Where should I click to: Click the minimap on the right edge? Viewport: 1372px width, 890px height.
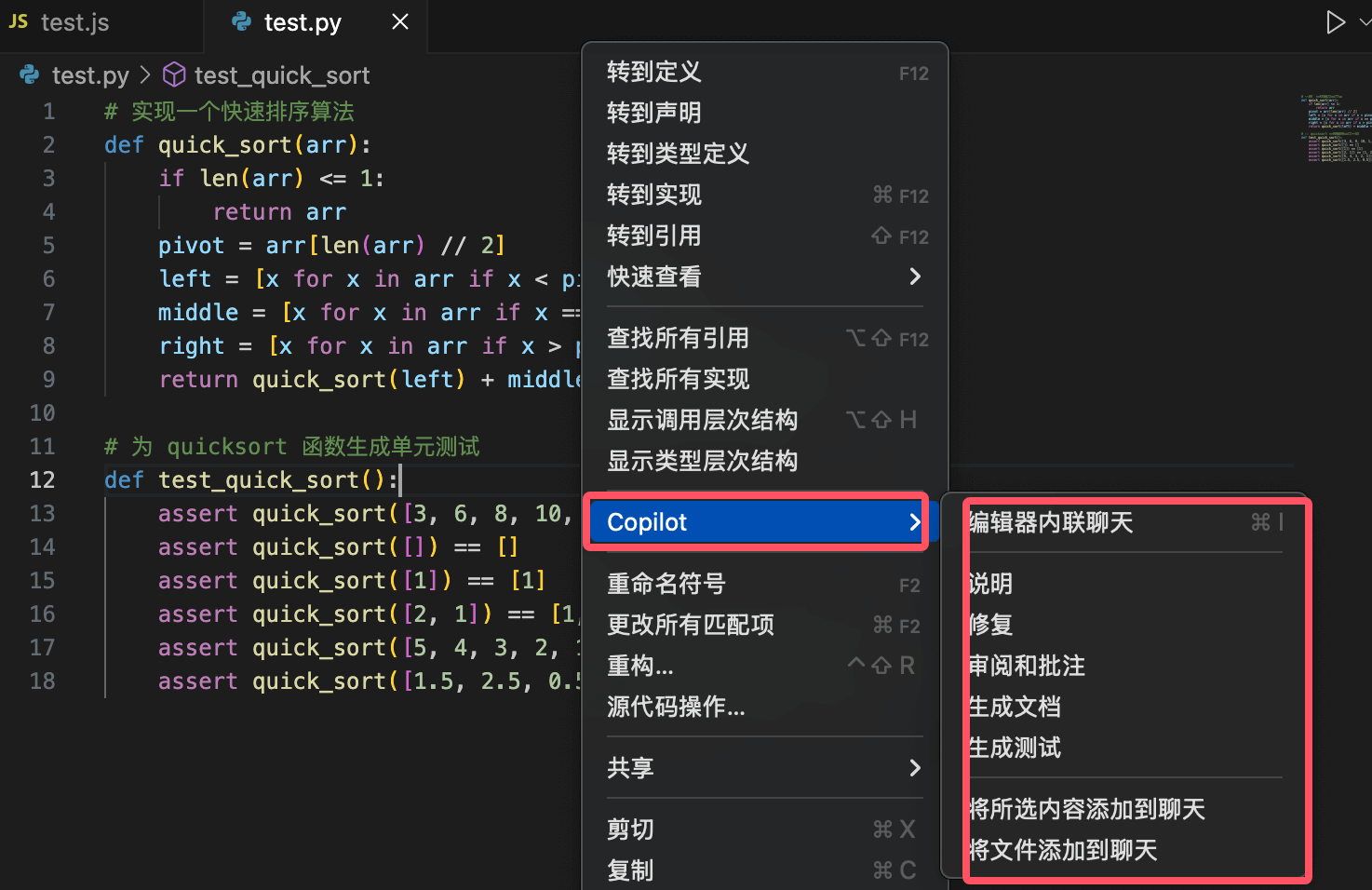(1336, 130)
